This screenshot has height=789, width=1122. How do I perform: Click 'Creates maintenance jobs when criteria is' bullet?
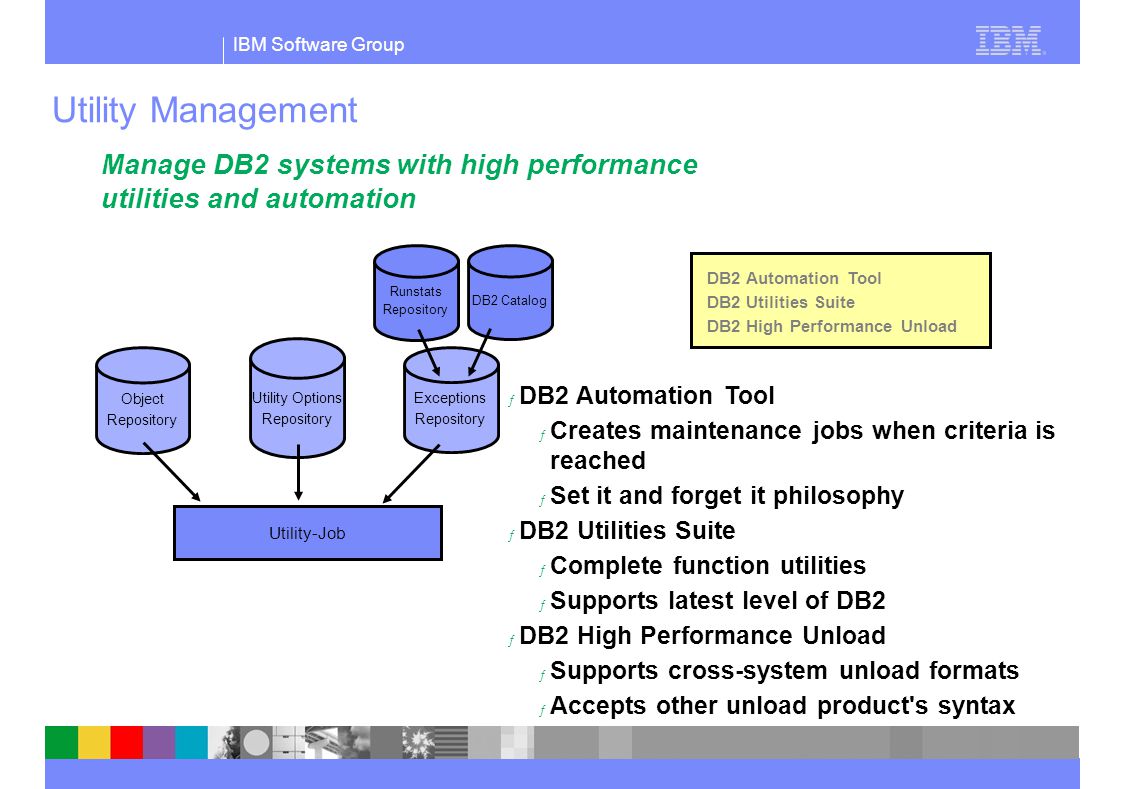(802, 431)
